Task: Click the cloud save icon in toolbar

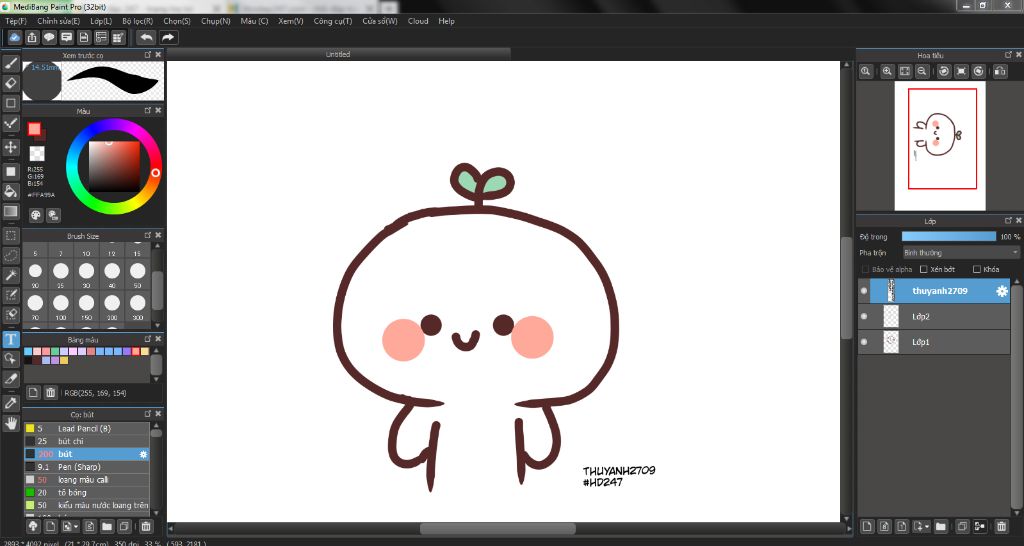Action: click(14, 37)
